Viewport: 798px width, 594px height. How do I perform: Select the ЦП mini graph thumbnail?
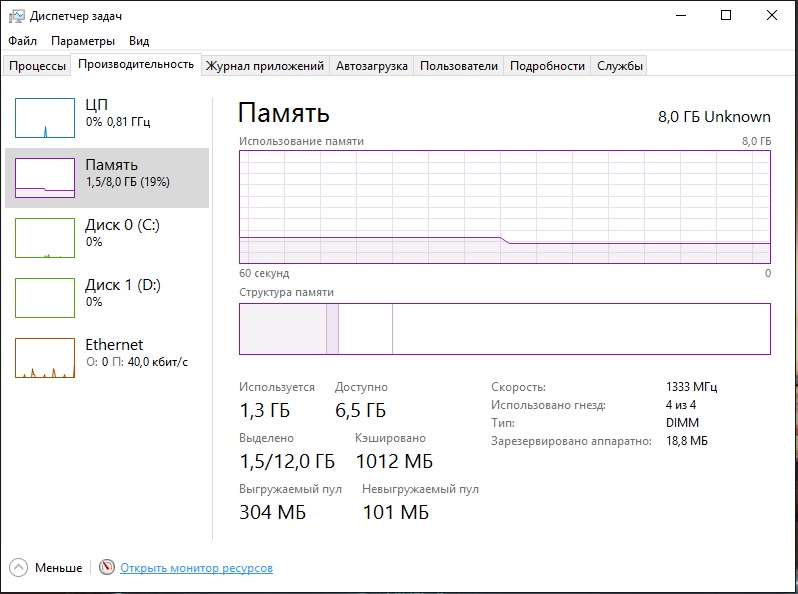coord(45,117)
